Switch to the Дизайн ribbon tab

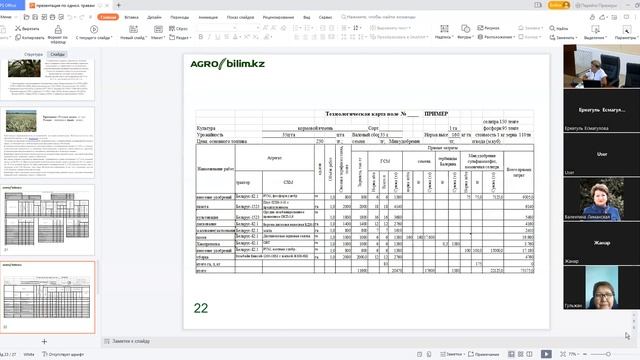coord(154,17)
